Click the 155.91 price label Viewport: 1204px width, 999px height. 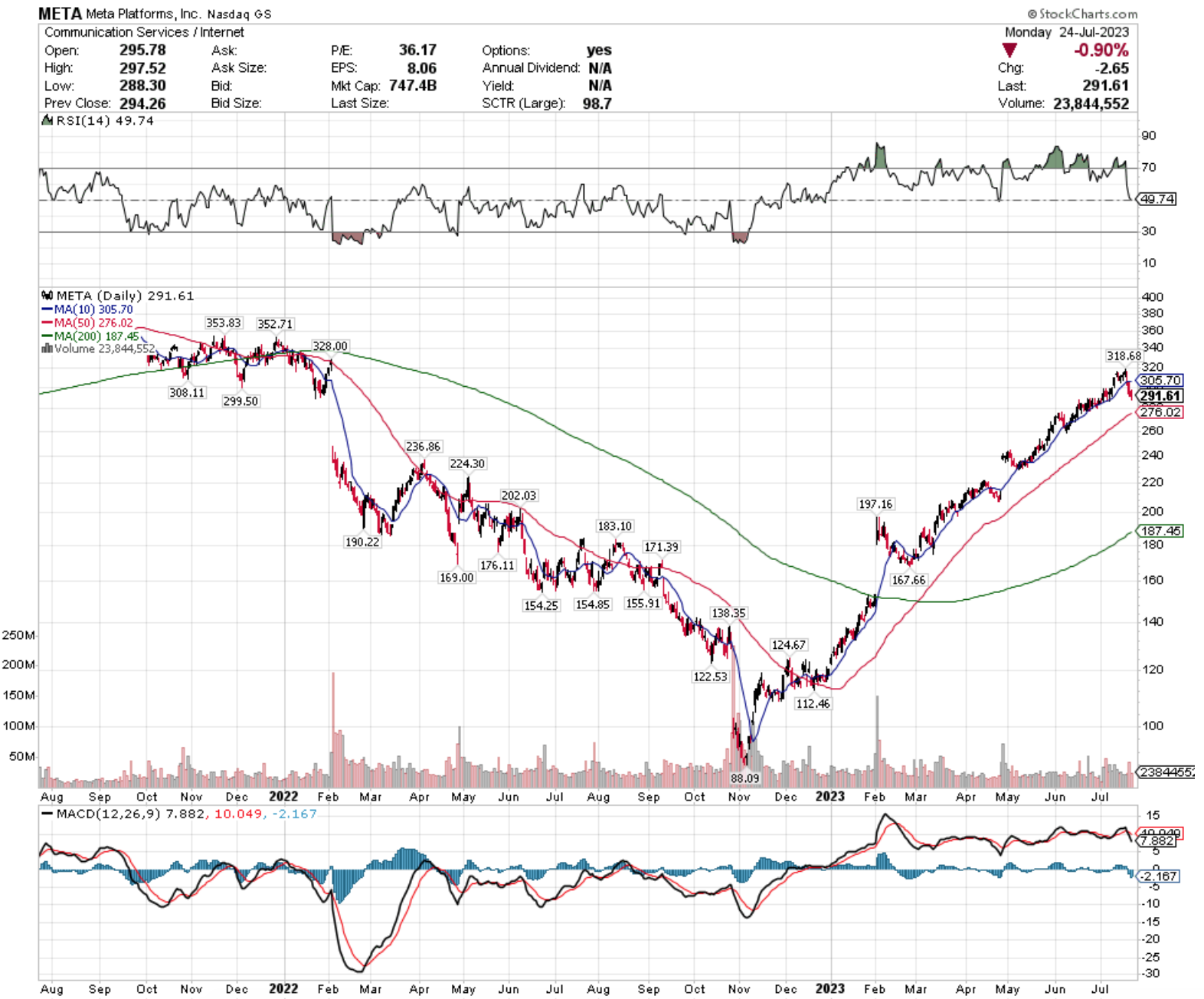(x=643, y=603)
